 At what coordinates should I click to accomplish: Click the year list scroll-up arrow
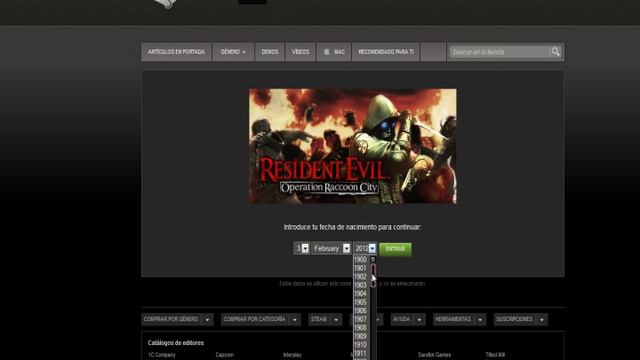(x=373, y=259)
